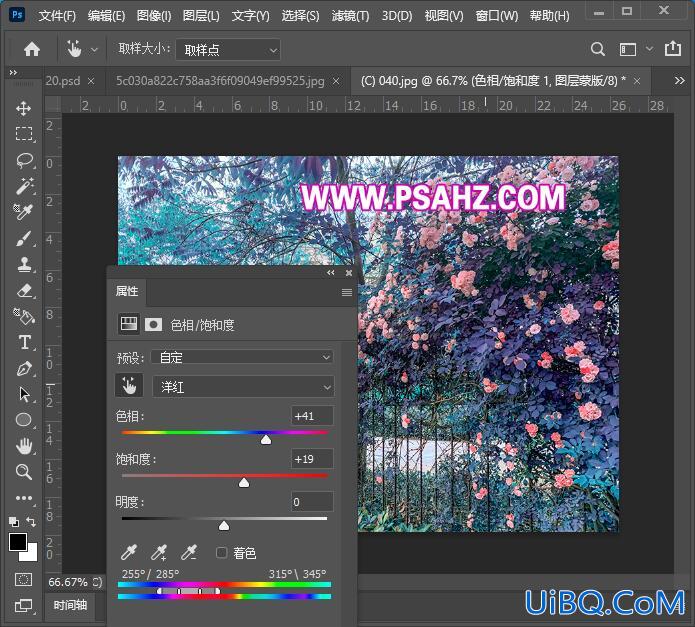
Task: Click the 饱和度 value field showing +19
Action: (x=312, y=459)
